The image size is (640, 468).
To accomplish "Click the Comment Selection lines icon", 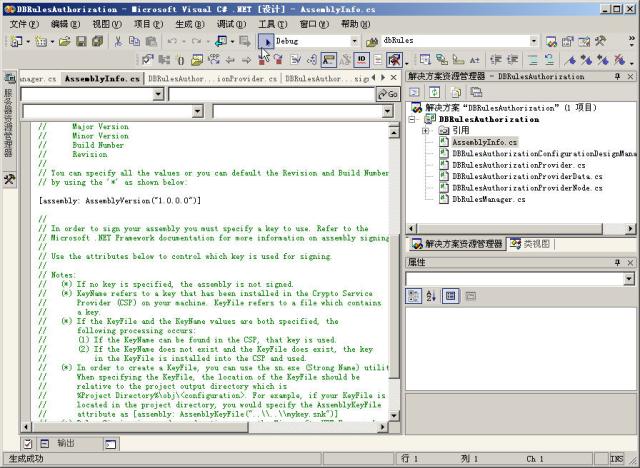I will coord(533,60).
